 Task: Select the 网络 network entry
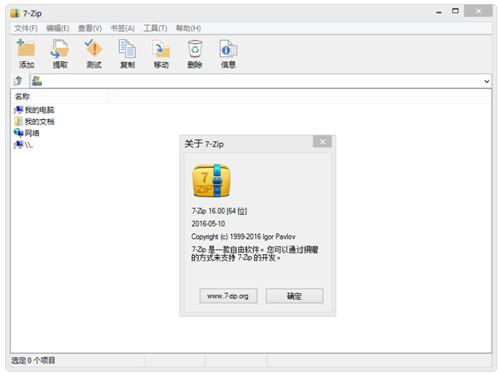27,133
